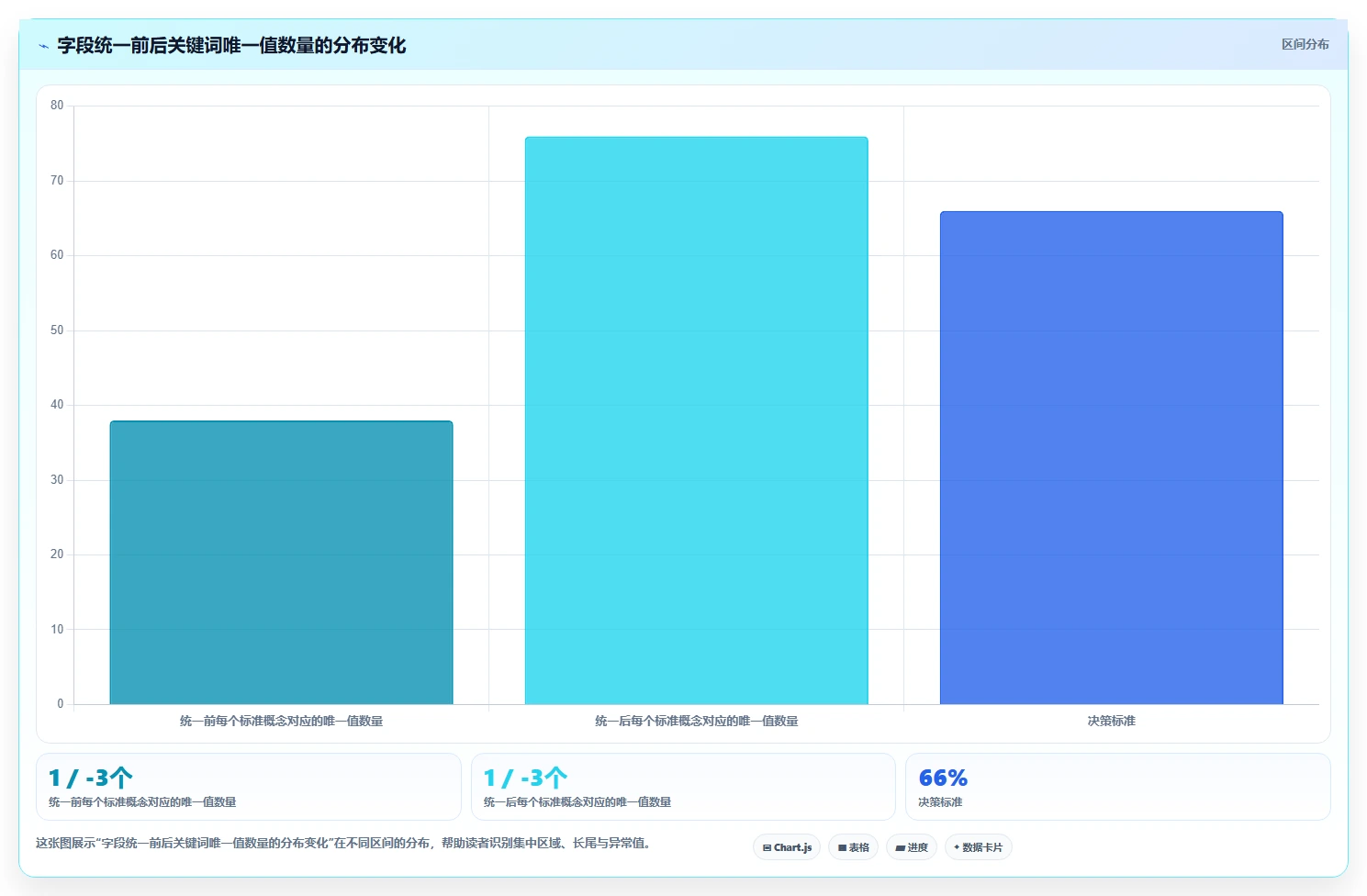Click the cyan 1 / -3个 value in the 统一后 card
This screenshot has height=896, width=1367.
point(525,778)
